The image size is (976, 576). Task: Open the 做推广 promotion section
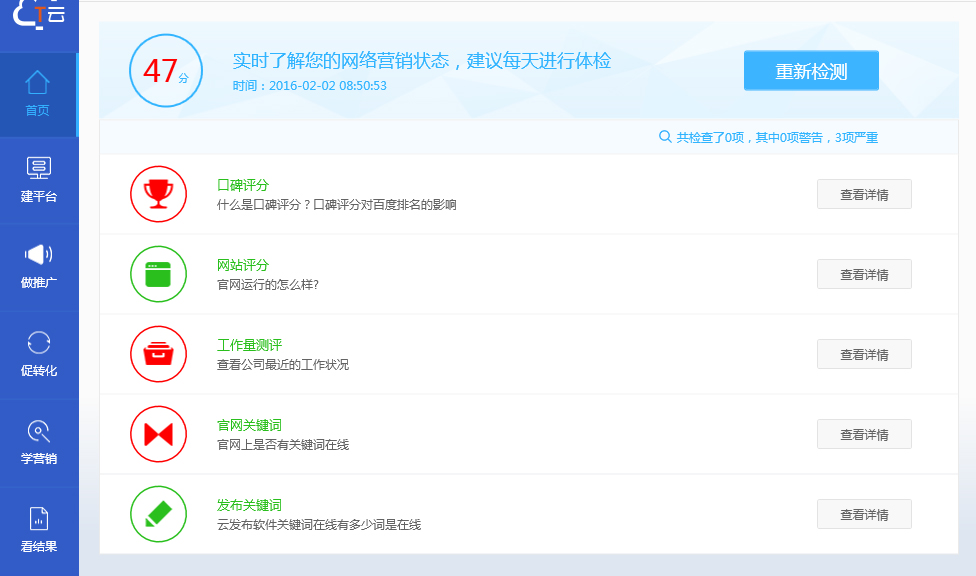[x=38, y=266]
